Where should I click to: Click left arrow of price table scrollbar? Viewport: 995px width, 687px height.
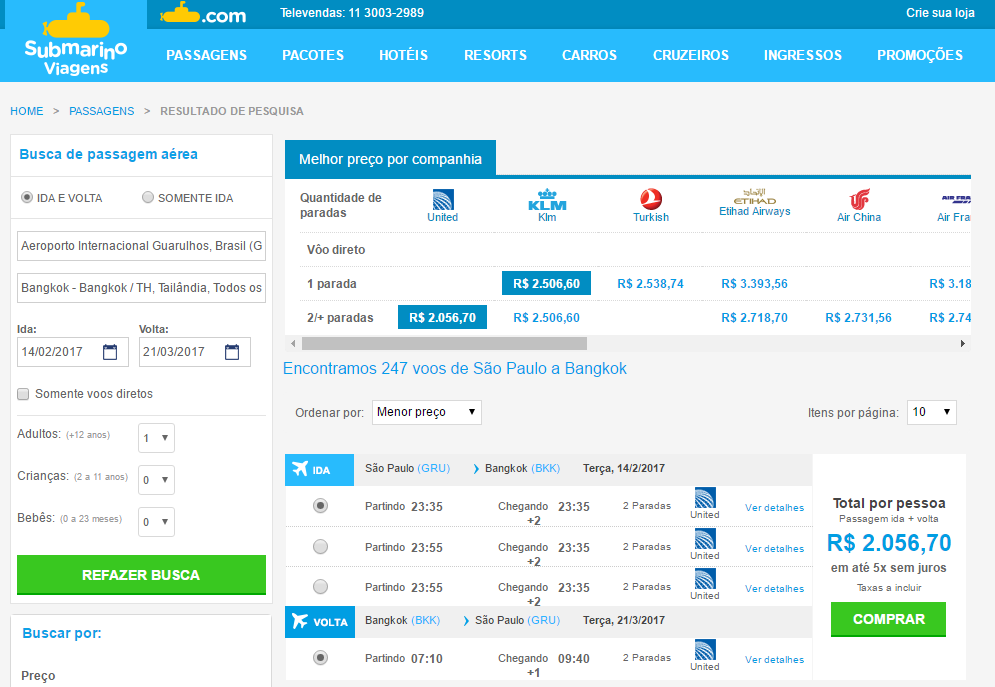pyautogui.click(x=293, y=344)
